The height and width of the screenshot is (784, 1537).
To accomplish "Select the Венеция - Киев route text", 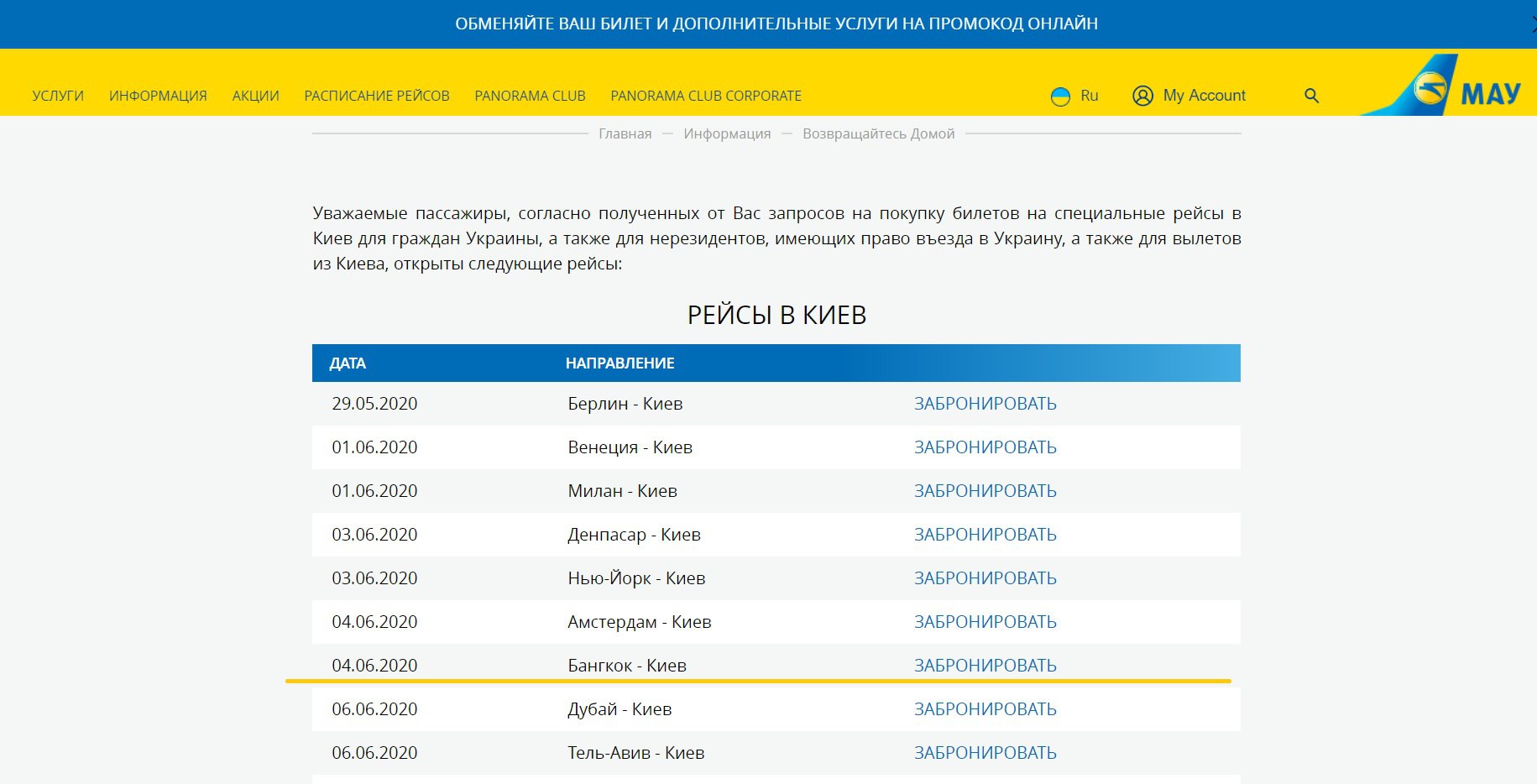I will click(x=630, y=447).
